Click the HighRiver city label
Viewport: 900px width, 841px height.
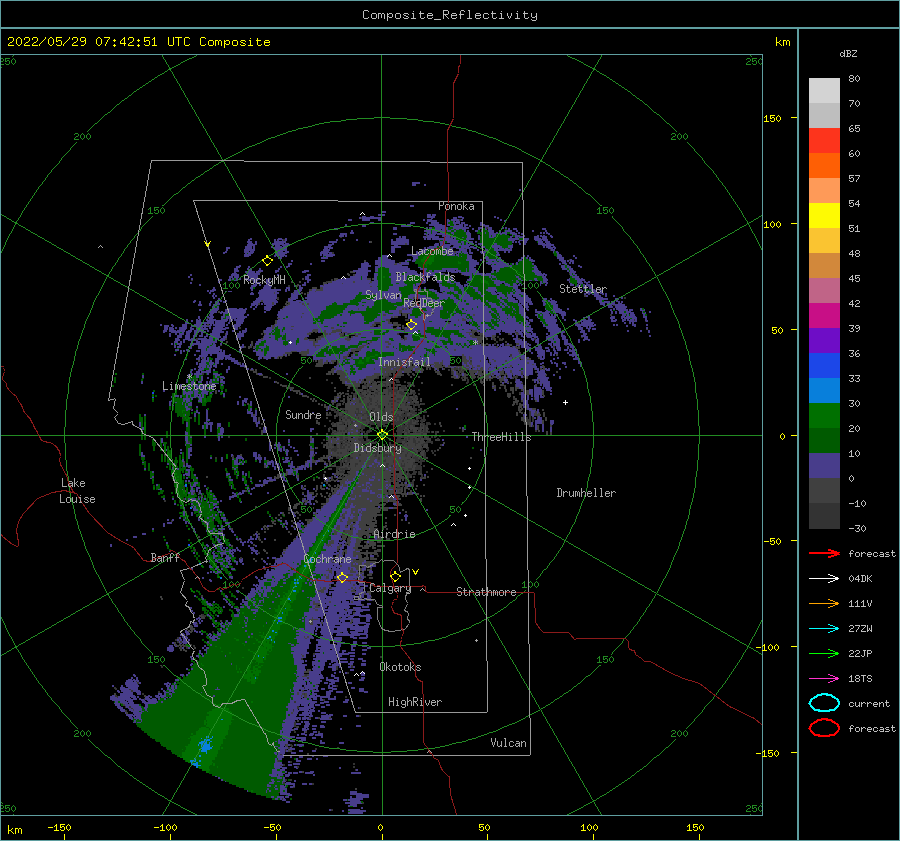tap(415, 702)
